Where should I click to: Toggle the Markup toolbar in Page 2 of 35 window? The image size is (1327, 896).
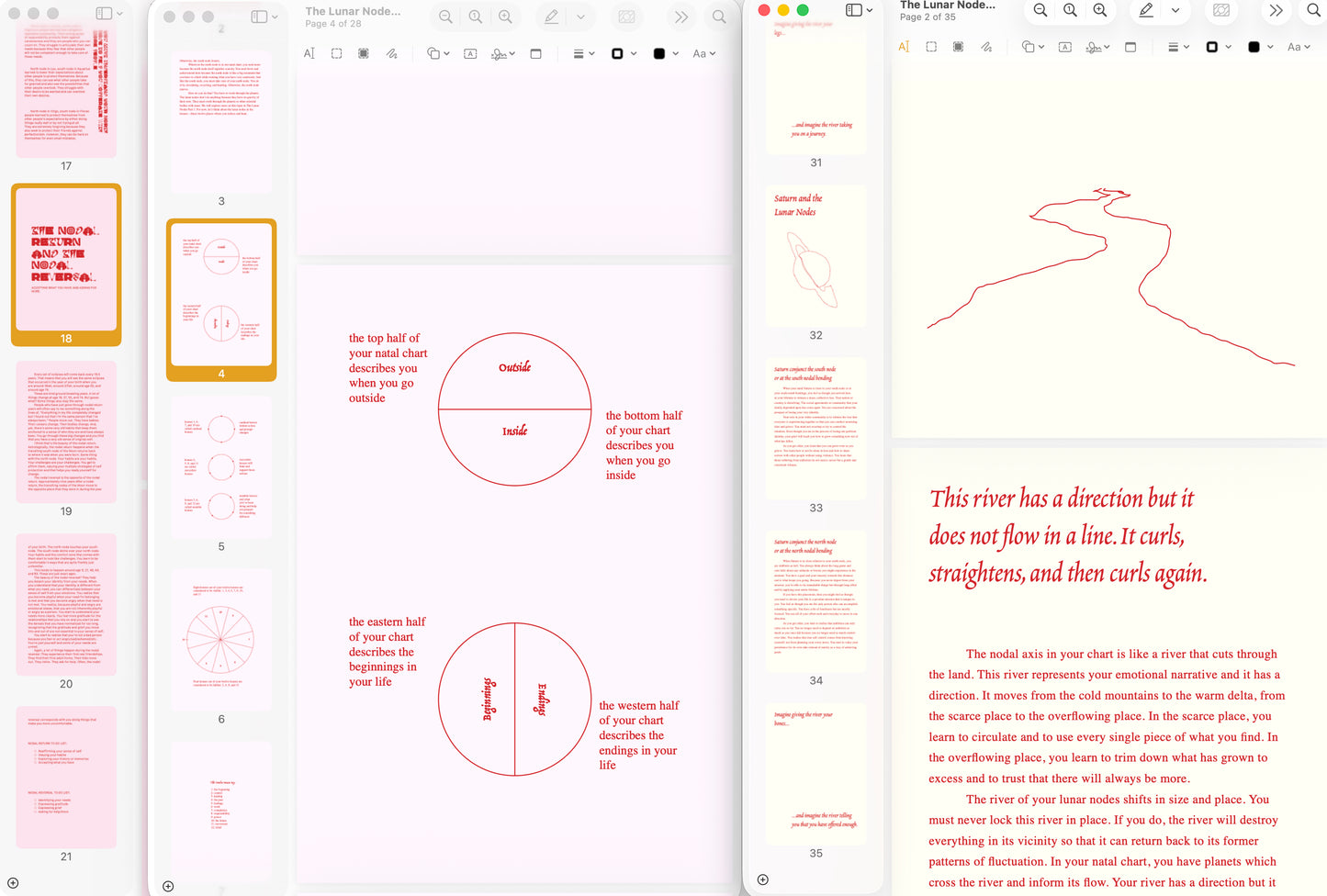(x=1146, y=10)
